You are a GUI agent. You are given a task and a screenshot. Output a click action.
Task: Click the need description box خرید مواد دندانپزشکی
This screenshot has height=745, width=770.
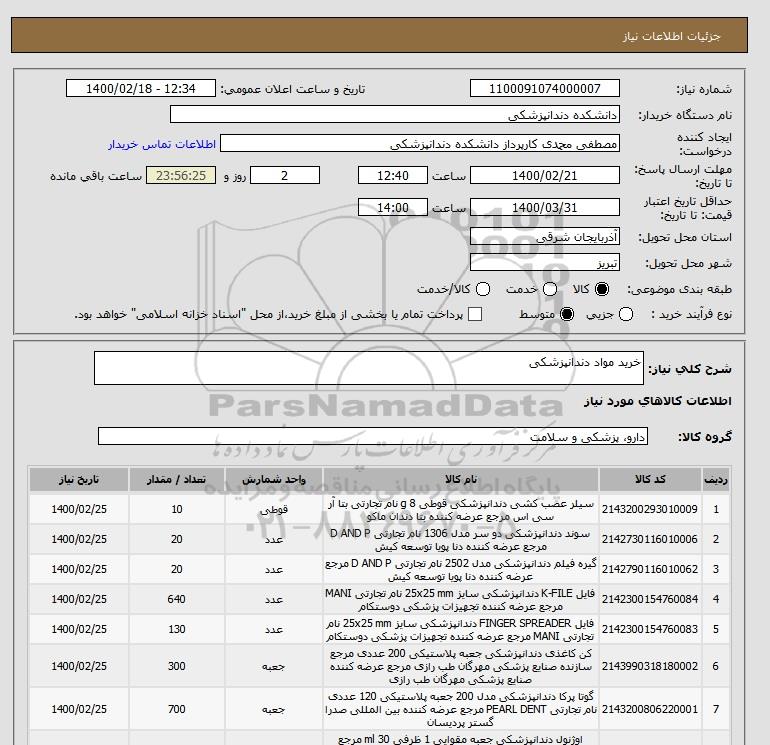coord(369,368)
